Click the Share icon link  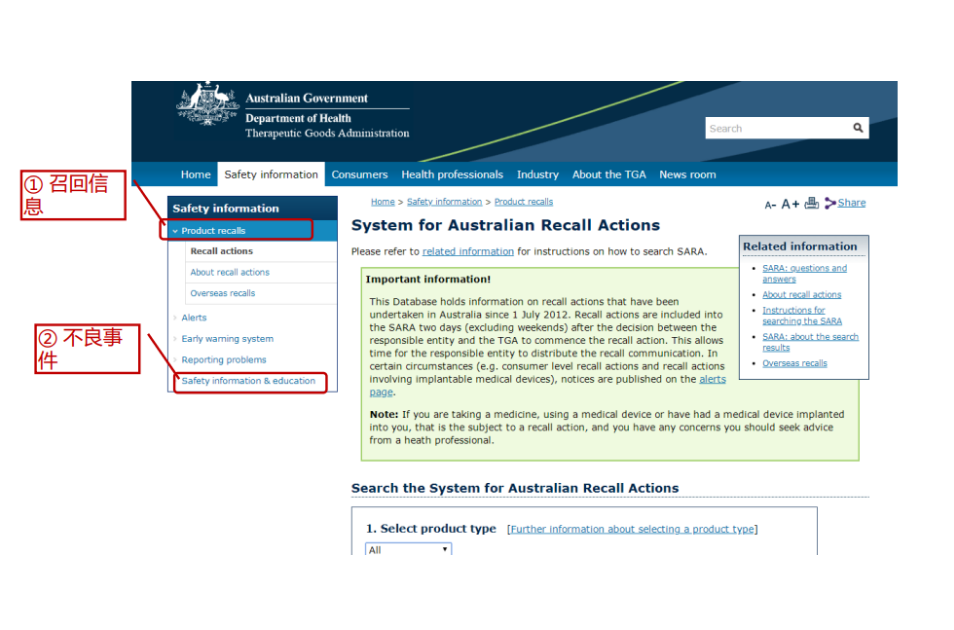click(x=845, y=203)
